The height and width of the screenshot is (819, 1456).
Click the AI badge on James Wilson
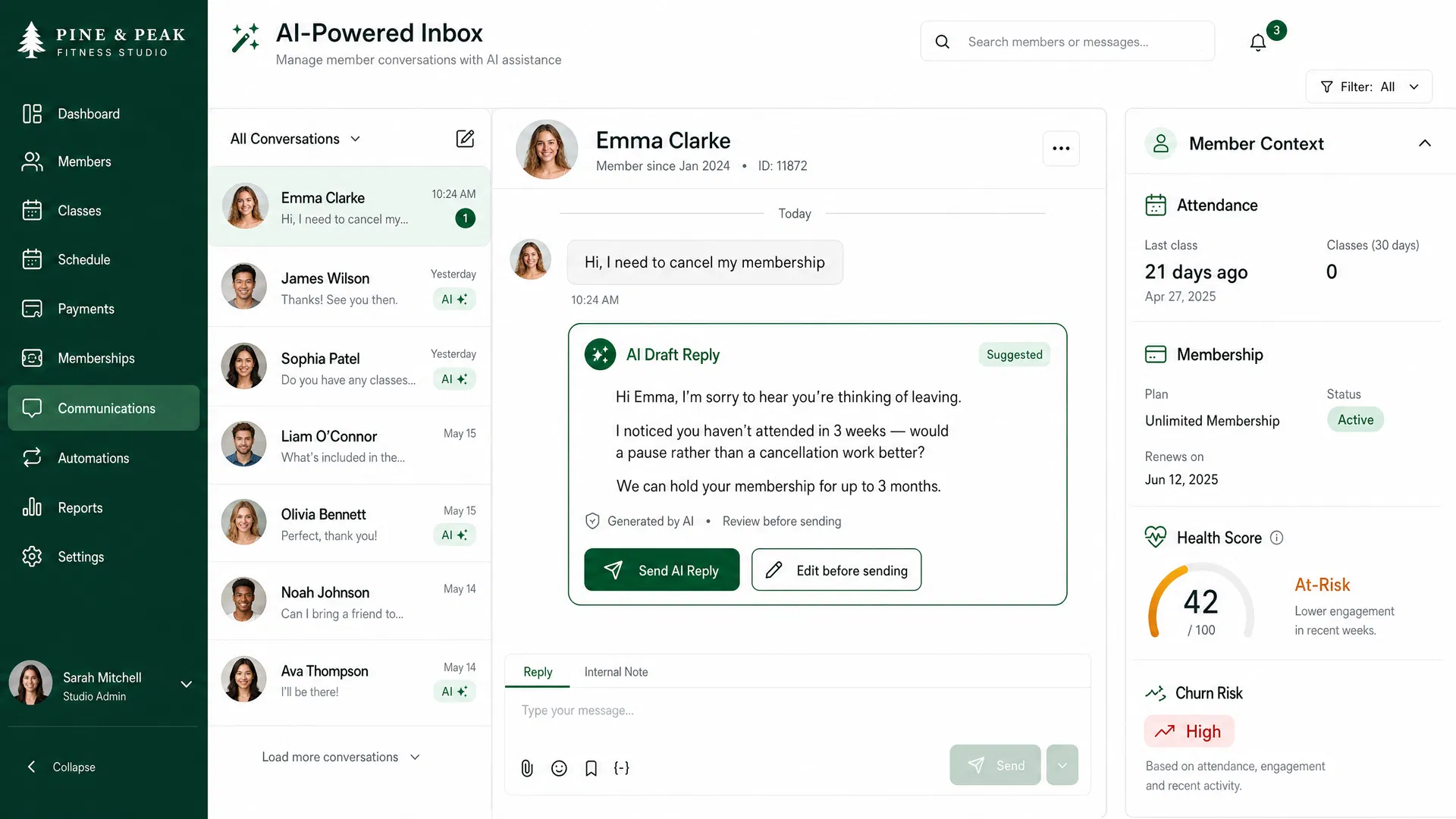pyautogui.click(x=454, y=300)
